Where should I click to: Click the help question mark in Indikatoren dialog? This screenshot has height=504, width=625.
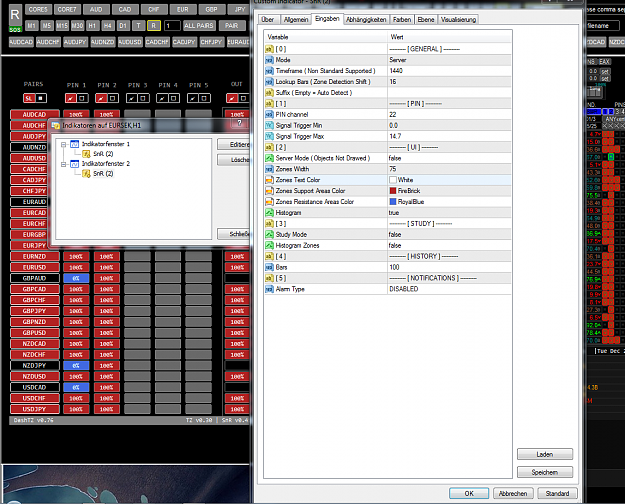pos(239,123)
